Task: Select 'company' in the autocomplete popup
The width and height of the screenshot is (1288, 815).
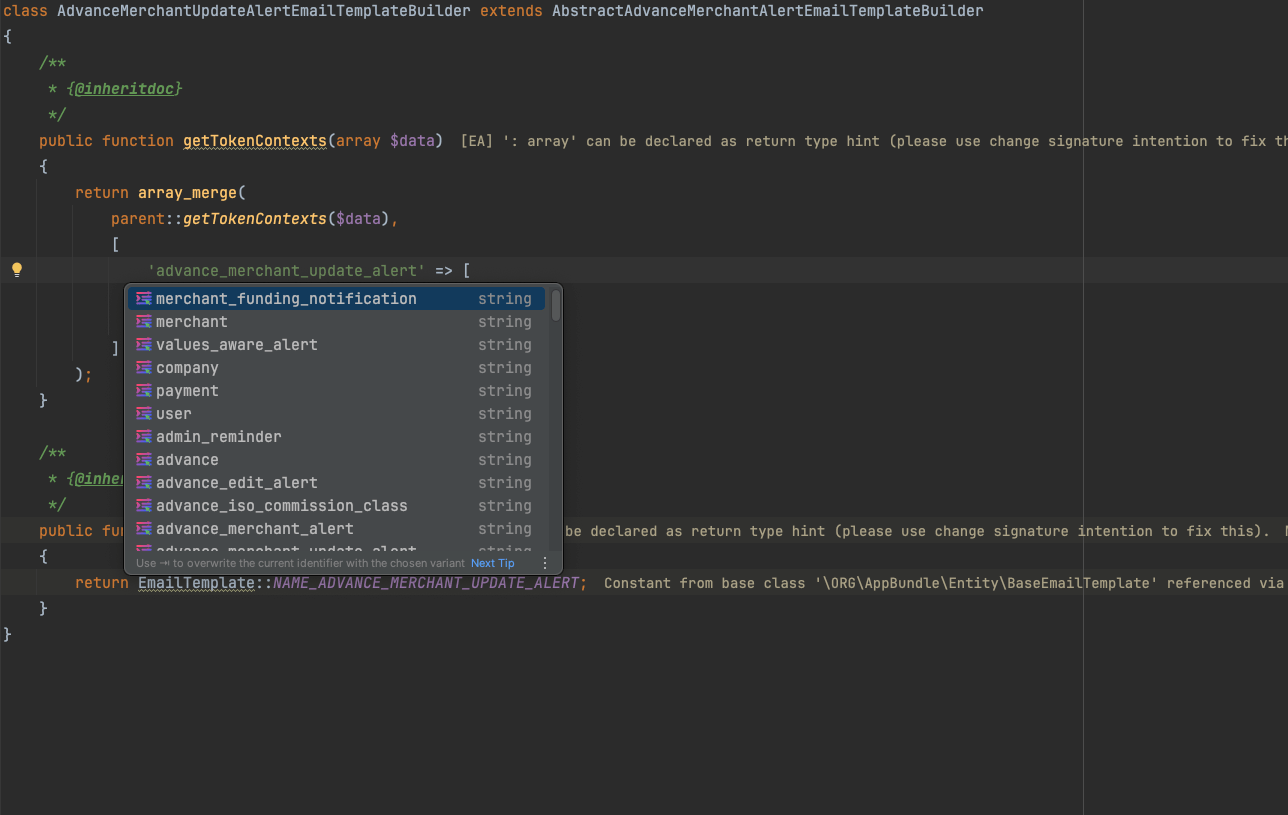Action: tap(336, 368)
